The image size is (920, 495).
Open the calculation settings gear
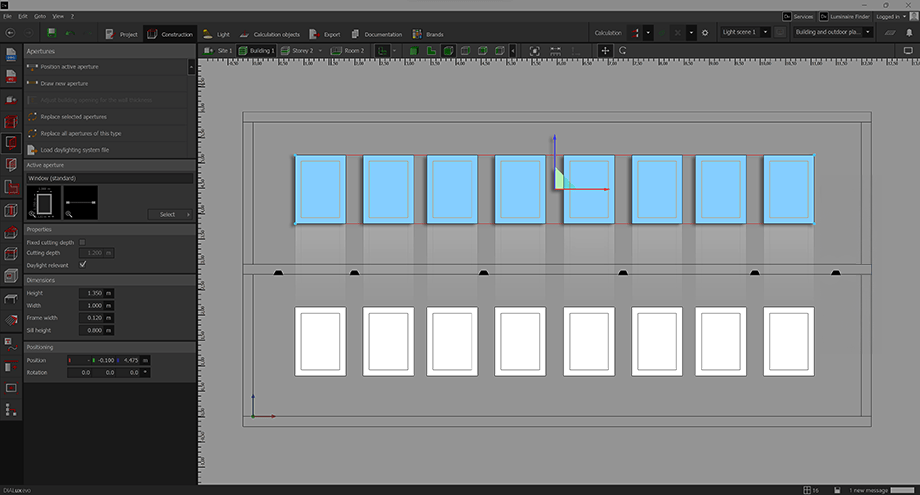click(705, 32)
